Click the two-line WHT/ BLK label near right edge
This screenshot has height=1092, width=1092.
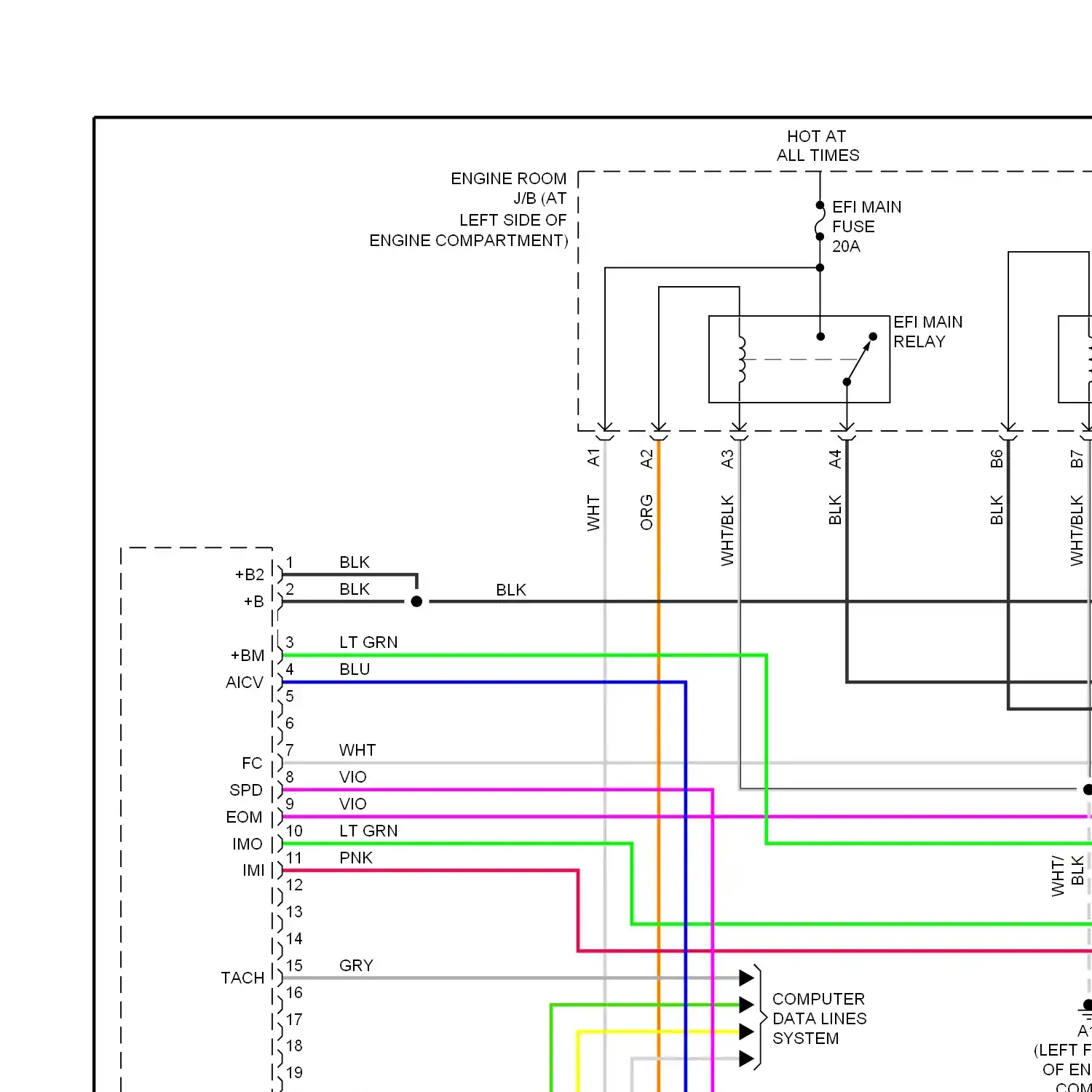(x=1067, y=876)
